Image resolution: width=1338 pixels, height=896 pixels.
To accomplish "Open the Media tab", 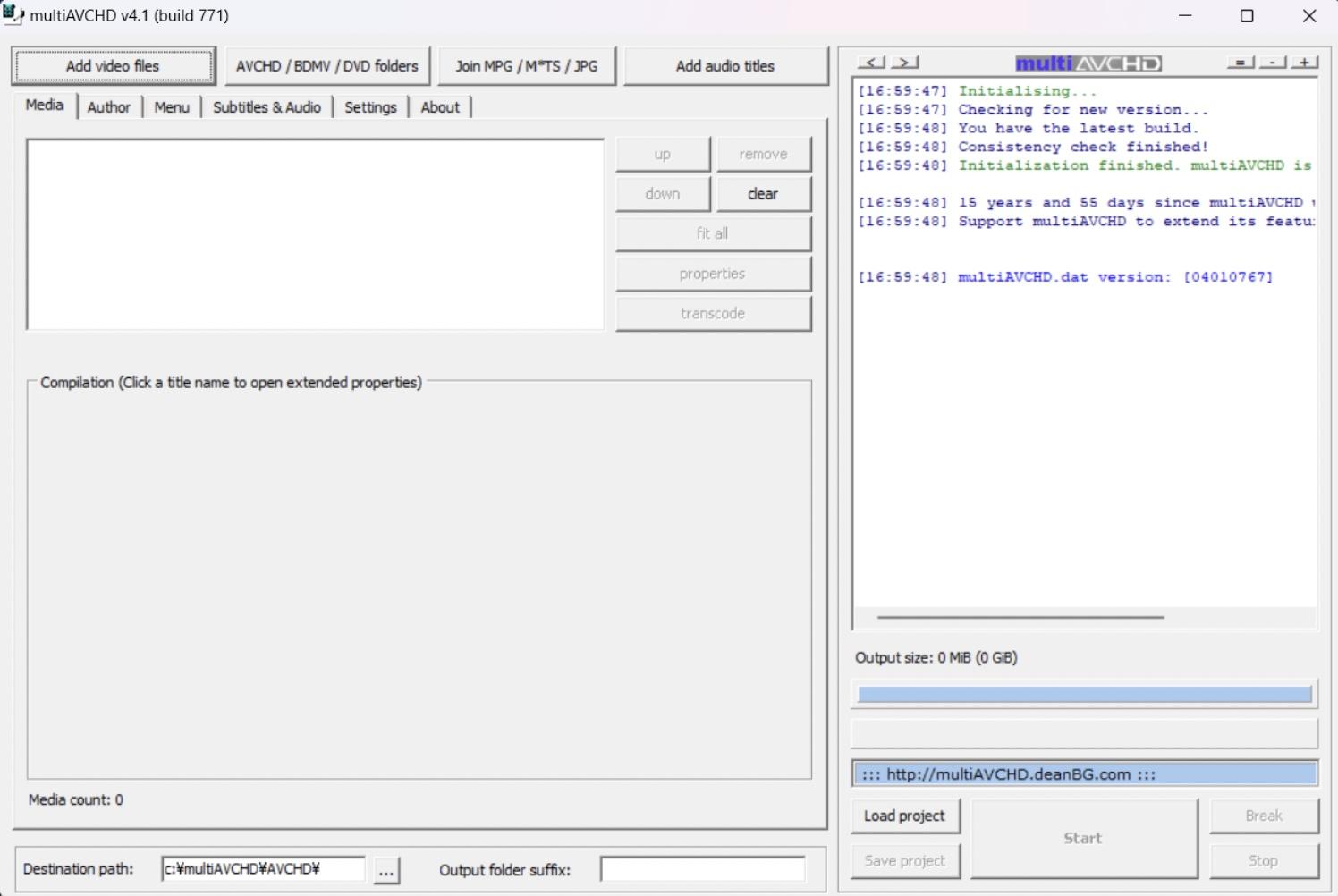I will [45, 105].
